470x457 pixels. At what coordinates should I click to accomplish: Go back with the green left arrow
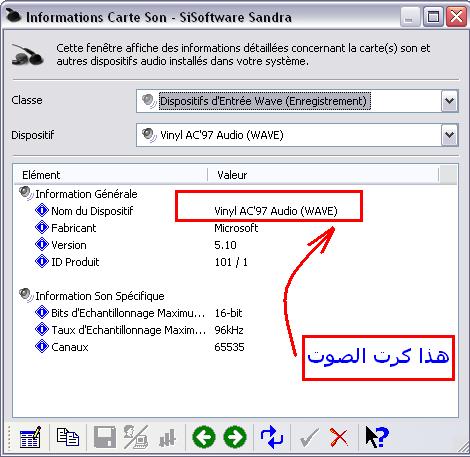pos(204,437)
